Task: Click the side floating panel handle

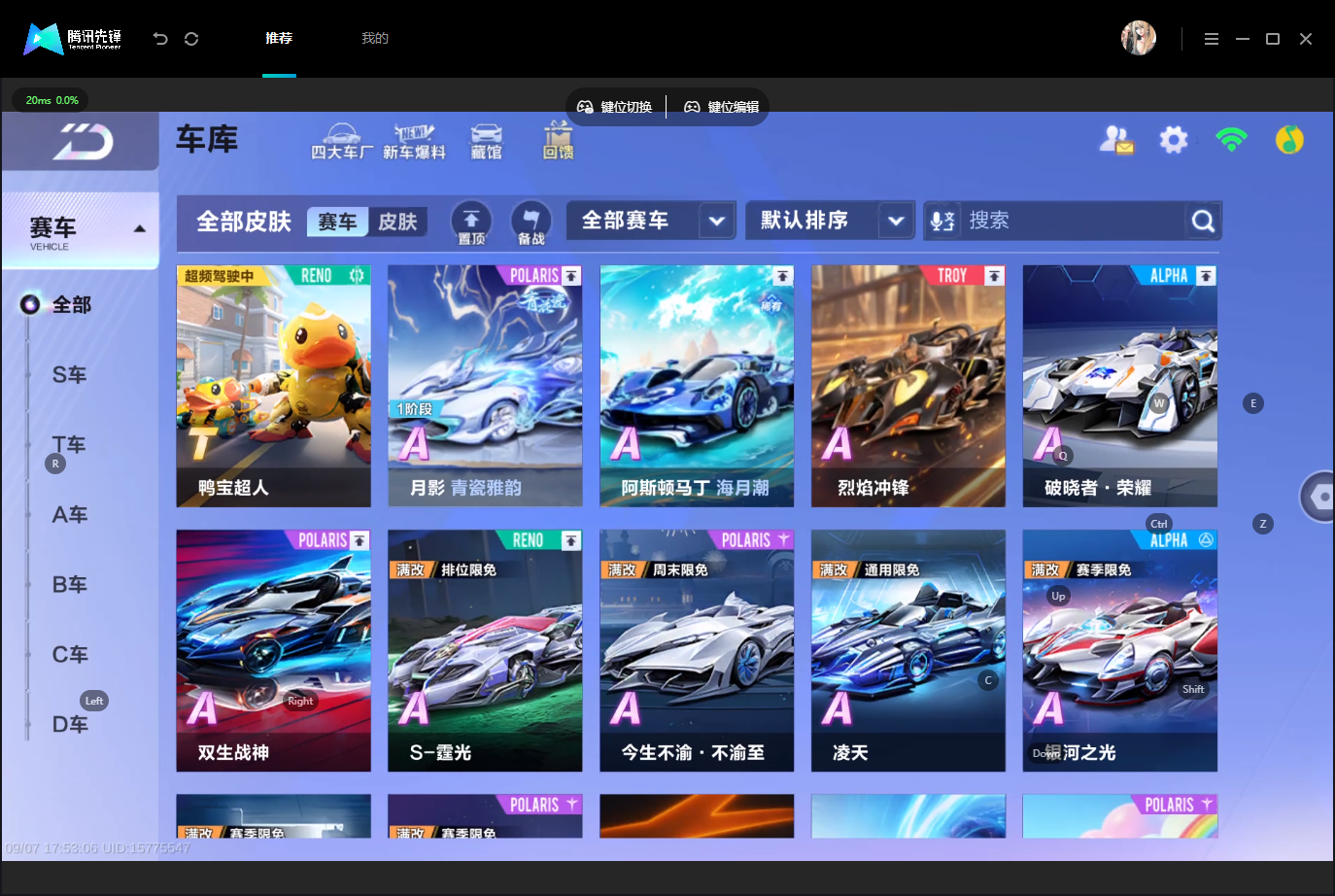Action: 1318,497
